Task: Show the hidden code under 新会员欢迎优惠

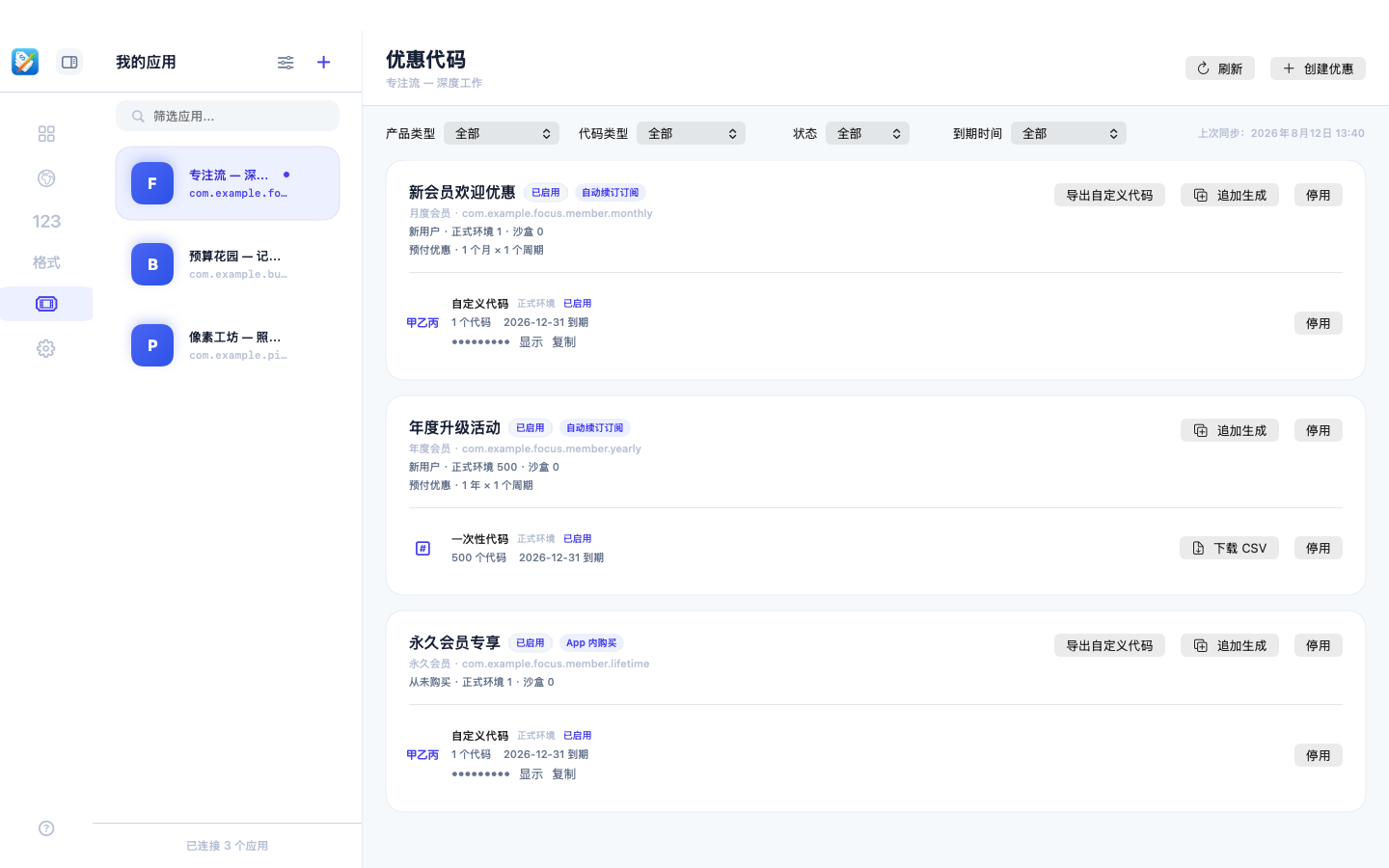Action: click(531, 341)
